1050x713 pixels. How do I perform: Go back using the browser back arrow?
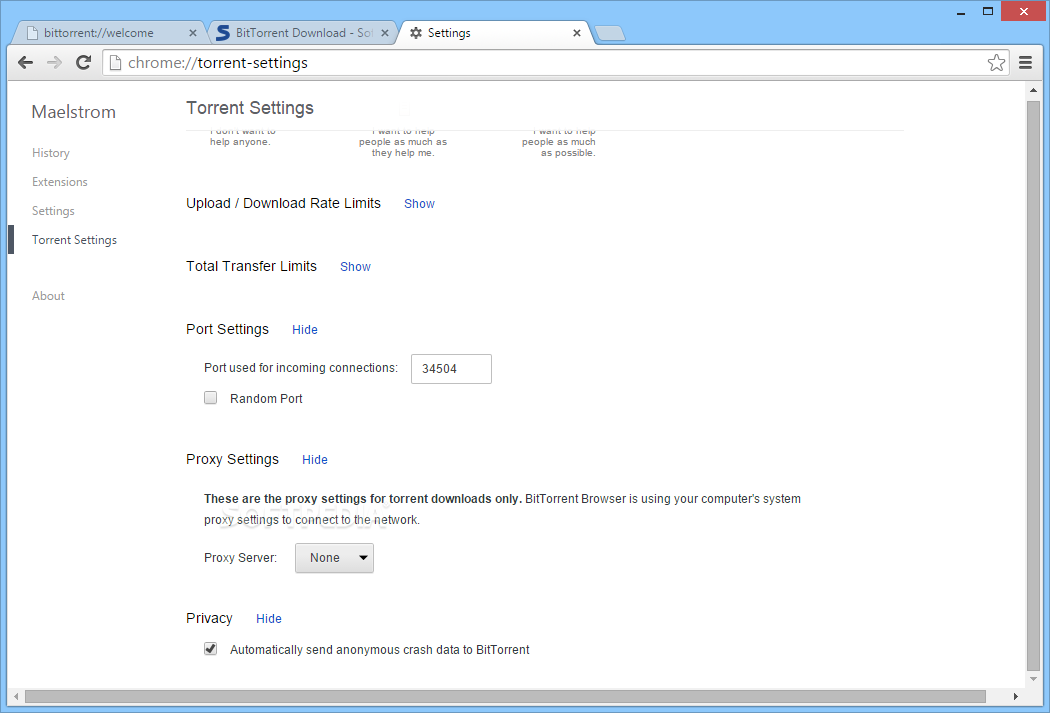[25, 62]
